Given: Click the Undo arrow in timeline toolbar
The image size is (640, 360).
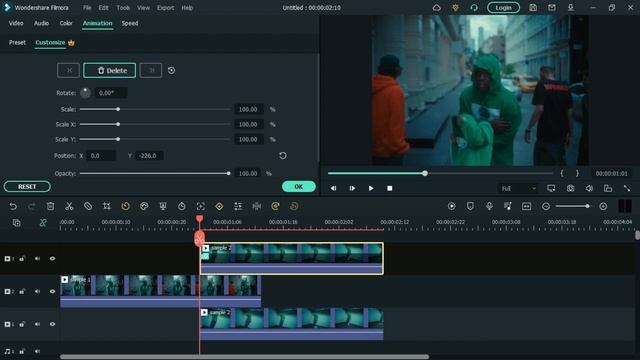Looking at the screenshot, I should tap(13, 207).
